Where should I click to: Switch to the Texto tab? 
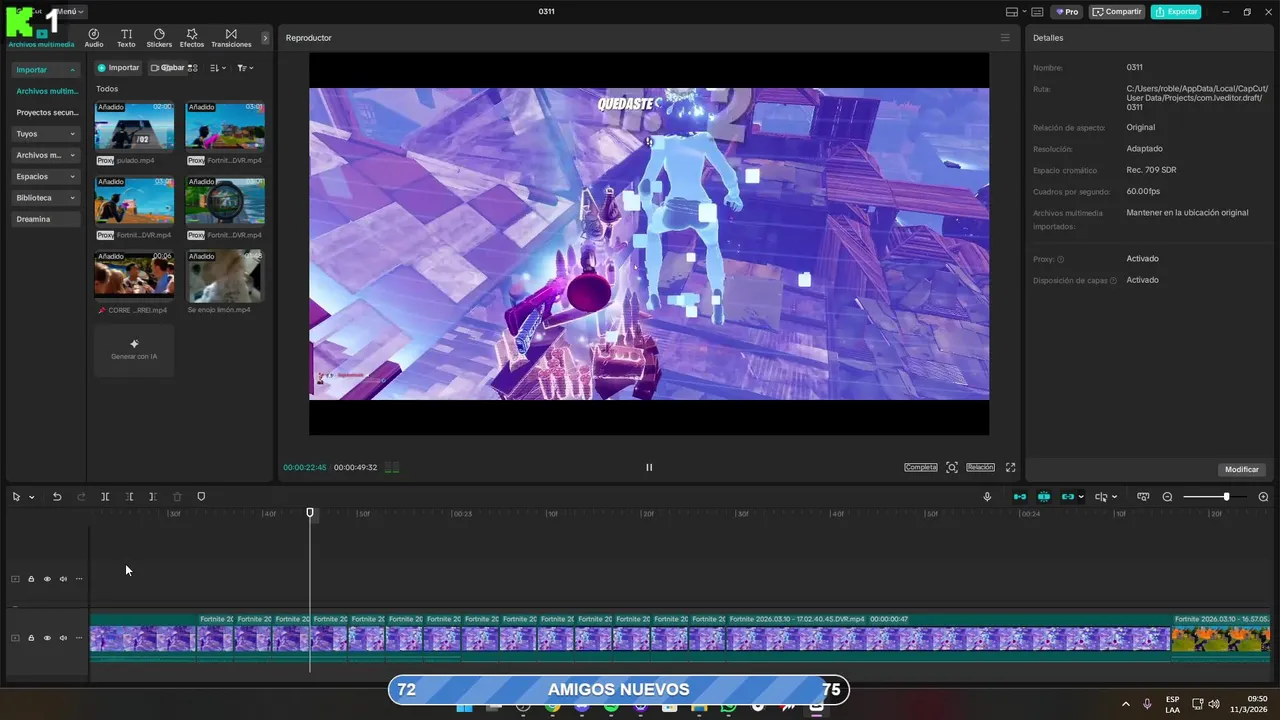[126, 38]
